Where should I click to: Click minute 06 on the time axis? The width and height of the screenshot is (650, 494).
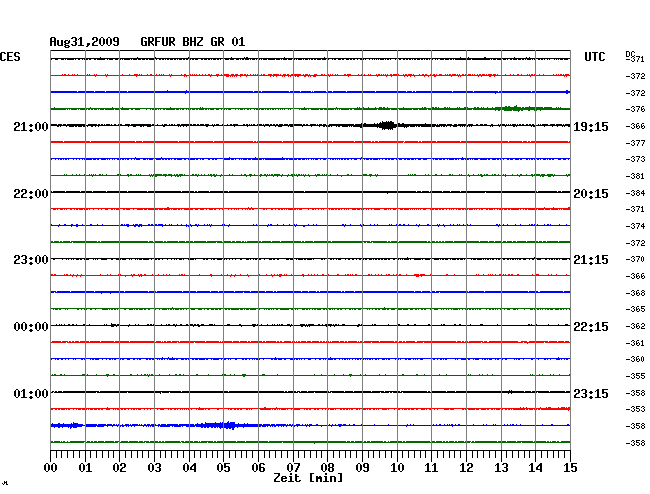(x=258, y=468)
